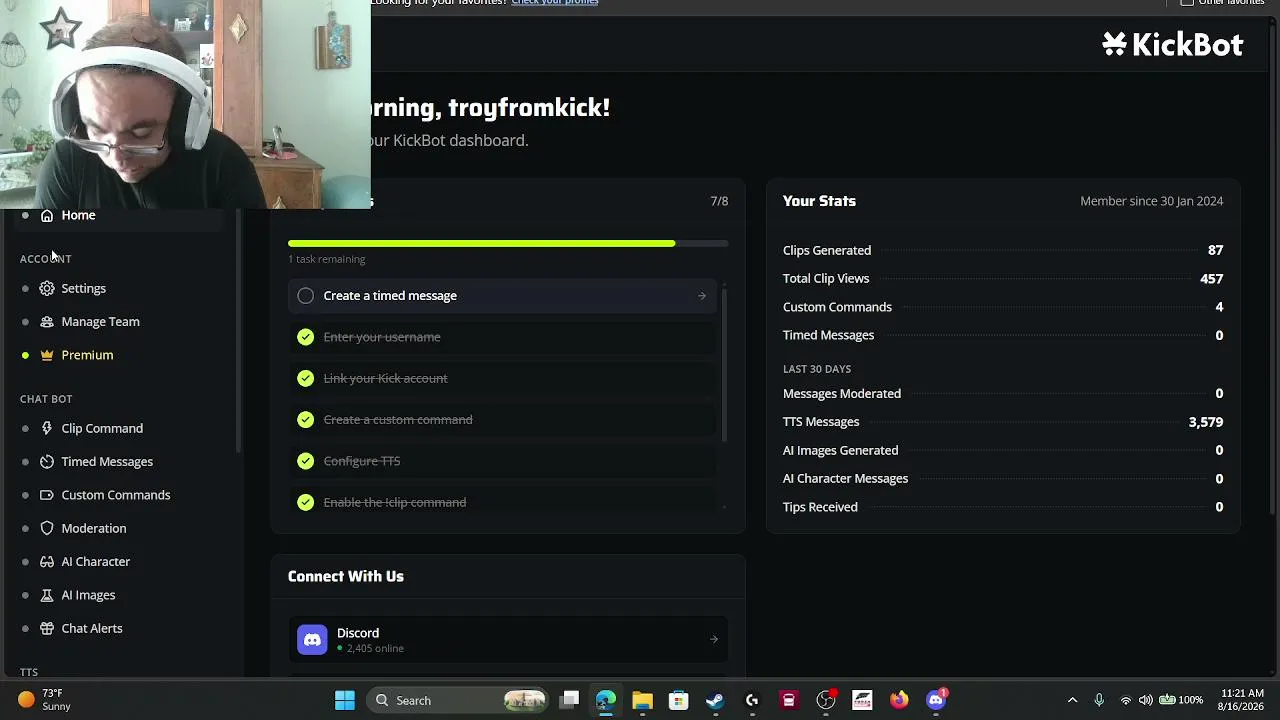Image resolution: width=1280 pixels, height=720 pixels.
Task: Click the KickBot logo
Action: 1172,44
